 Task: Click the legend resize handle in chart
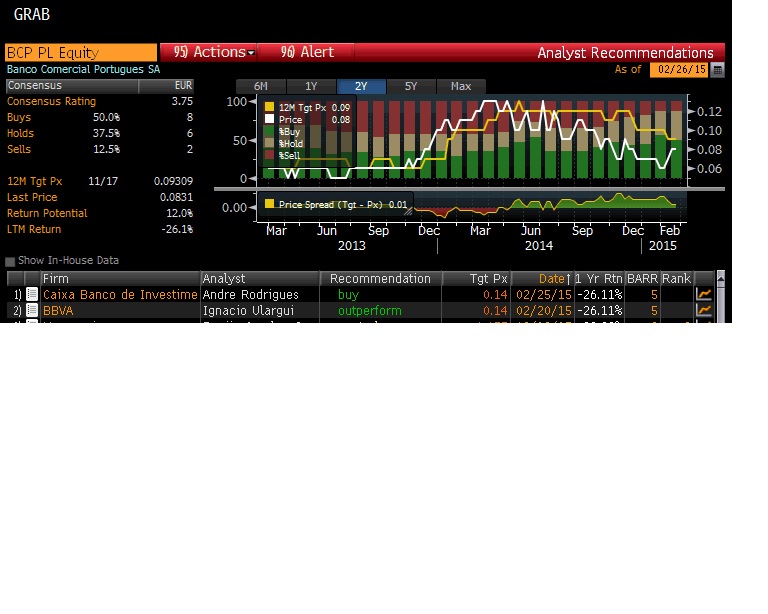pyautogui.click(x=408, y=211)
